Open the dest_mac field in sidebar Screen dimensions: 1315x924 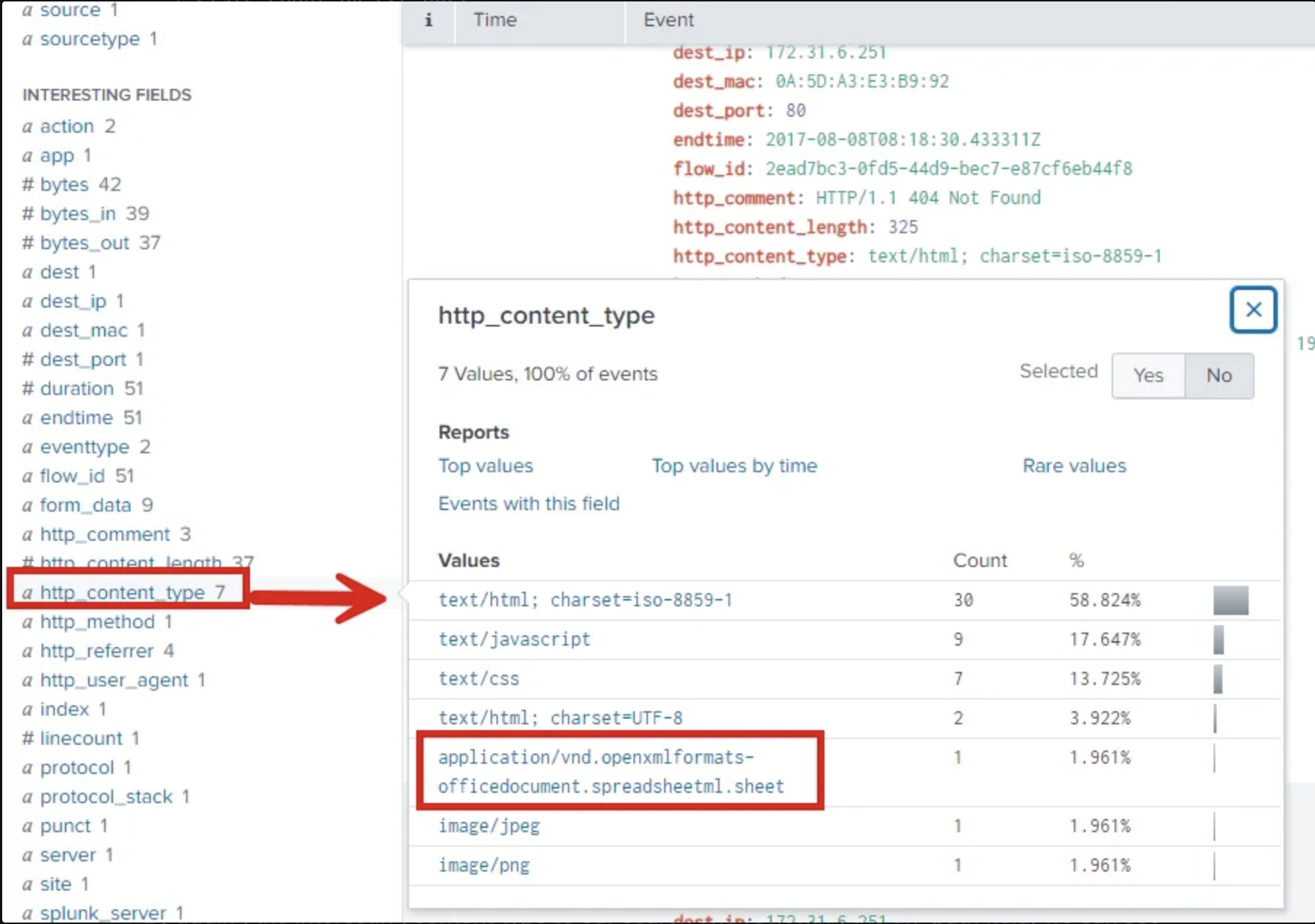click(x=84, y=330)
